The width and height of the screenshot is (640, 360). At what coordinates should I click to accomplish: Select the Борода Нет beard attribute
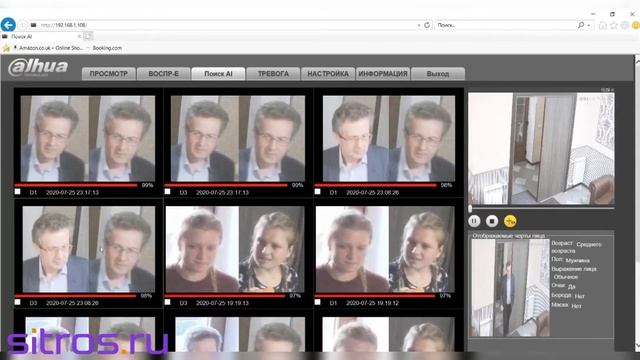point(568,296)
